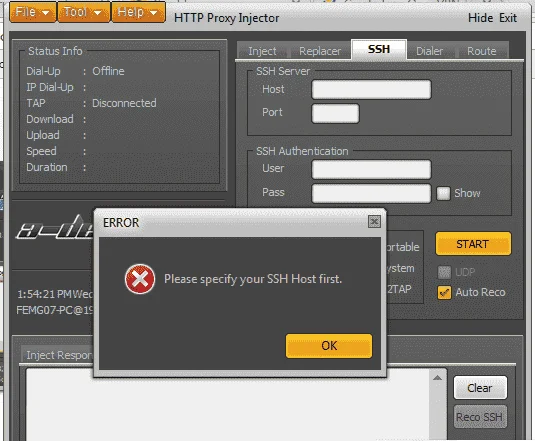Switch to the Route tab

(481, 51)
